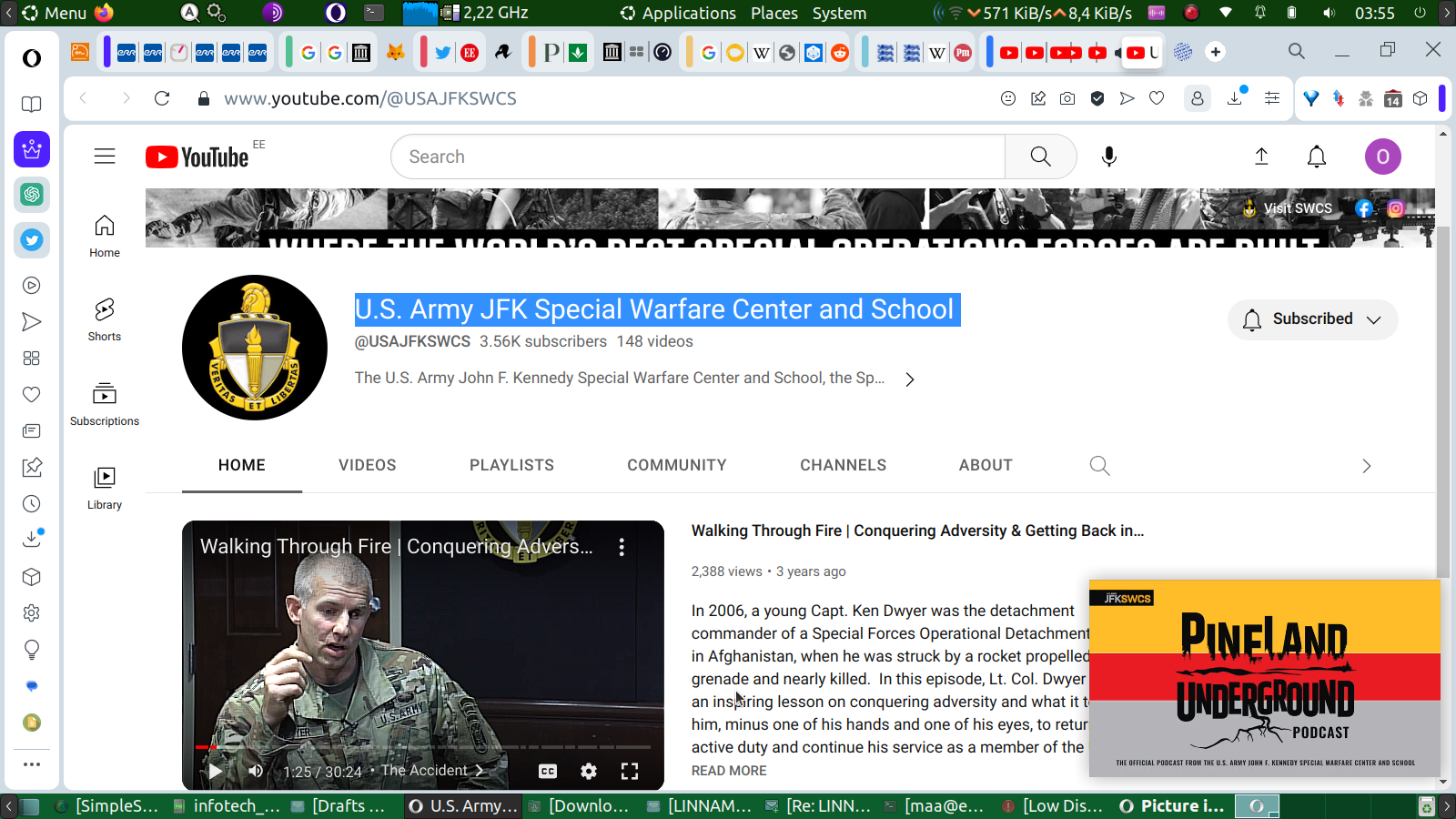Open the Places menu in top panel

[x=774, y=14]
